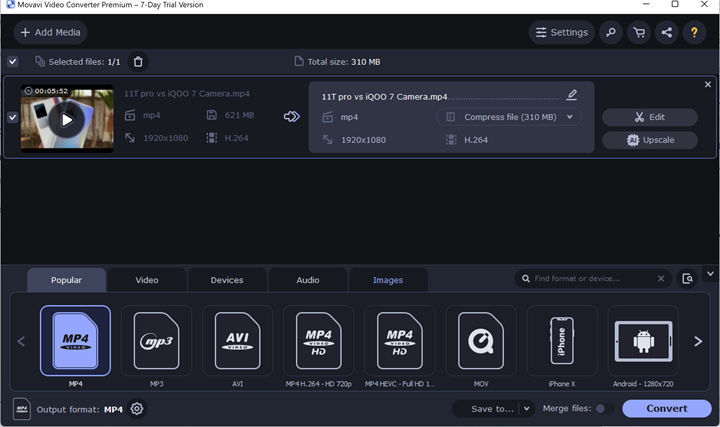Open the shopping cart purchase icon
Viewport: 720px width, 427px height.
tap(639, 33)
